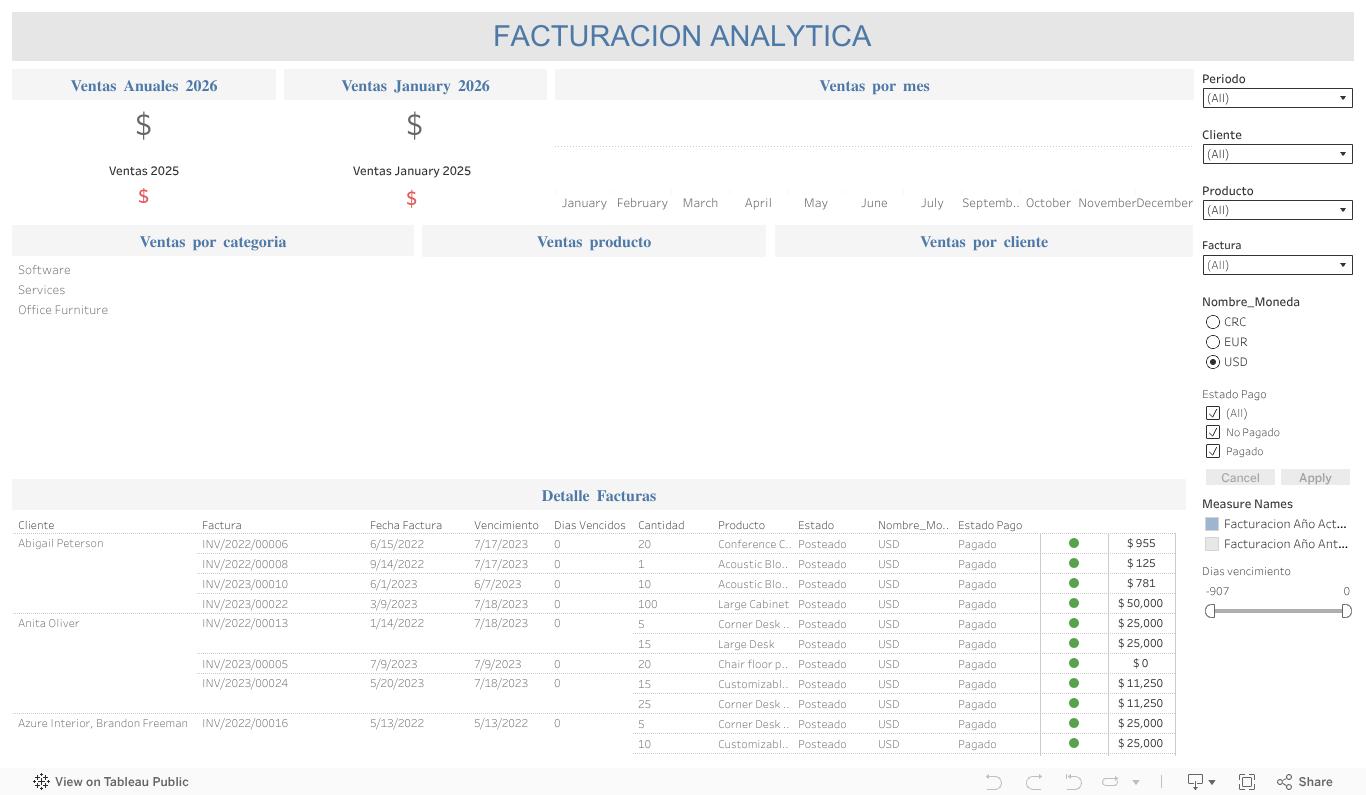The height and width of the screenshot is (795, 1366).
Task: Click the Fecha Factura column header
Action: (x=406, y=525)
